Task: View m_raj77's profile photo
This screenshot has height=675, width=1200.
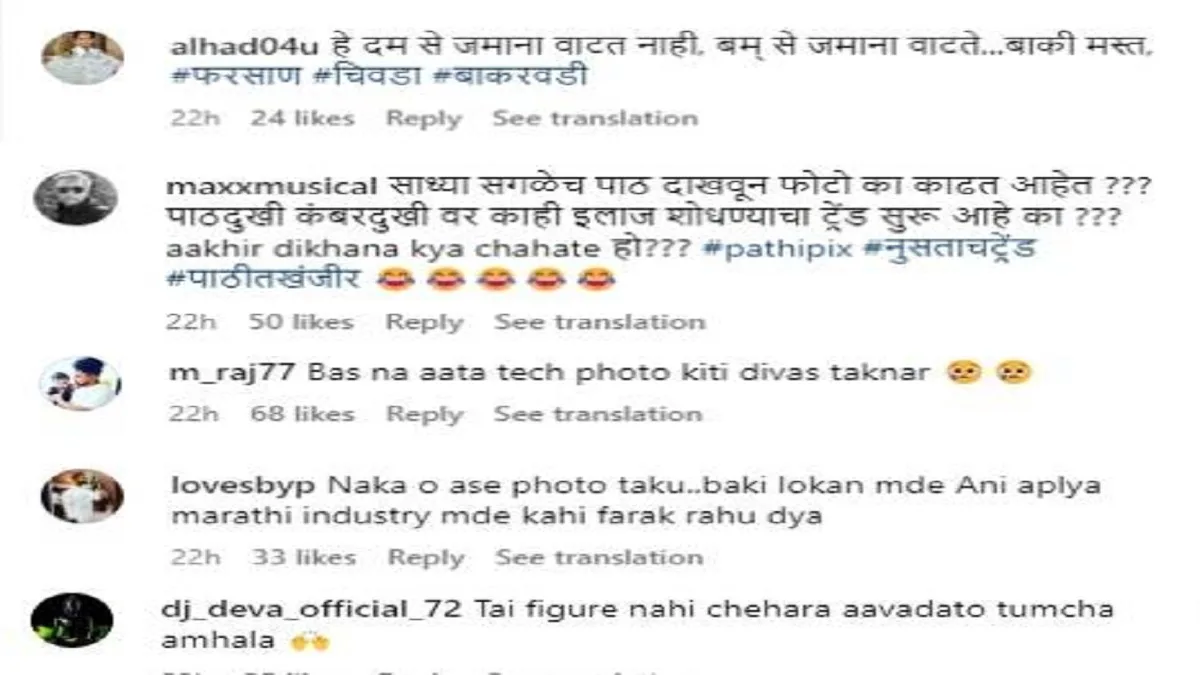Action: coord(80,383)
